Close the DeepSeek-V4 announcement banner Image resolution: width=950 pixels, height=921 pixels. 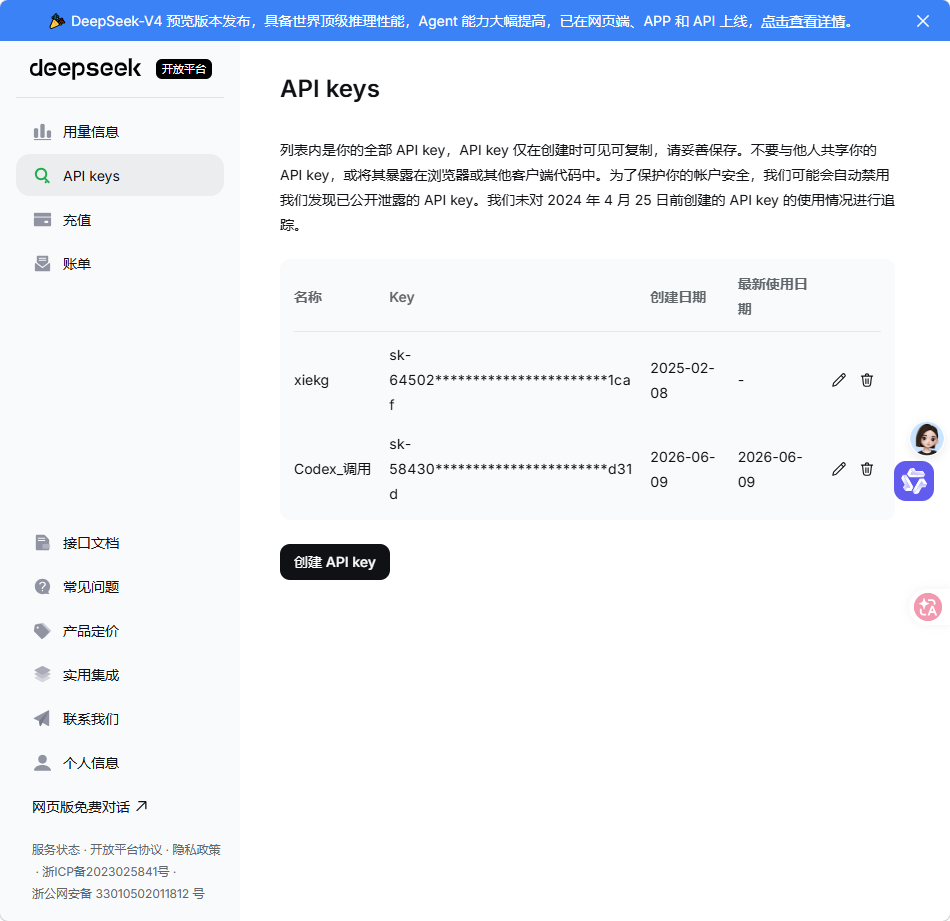pyautogui.click(x=923, y=21)
